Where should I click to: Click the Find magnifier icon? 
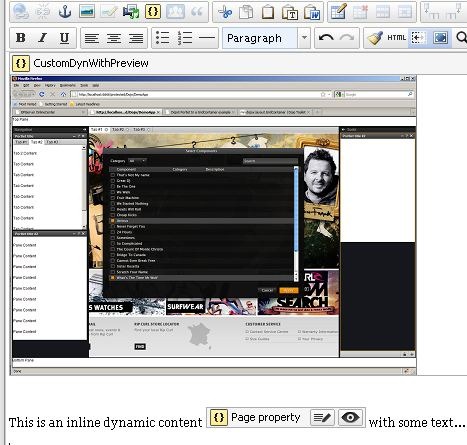(461, 38)
